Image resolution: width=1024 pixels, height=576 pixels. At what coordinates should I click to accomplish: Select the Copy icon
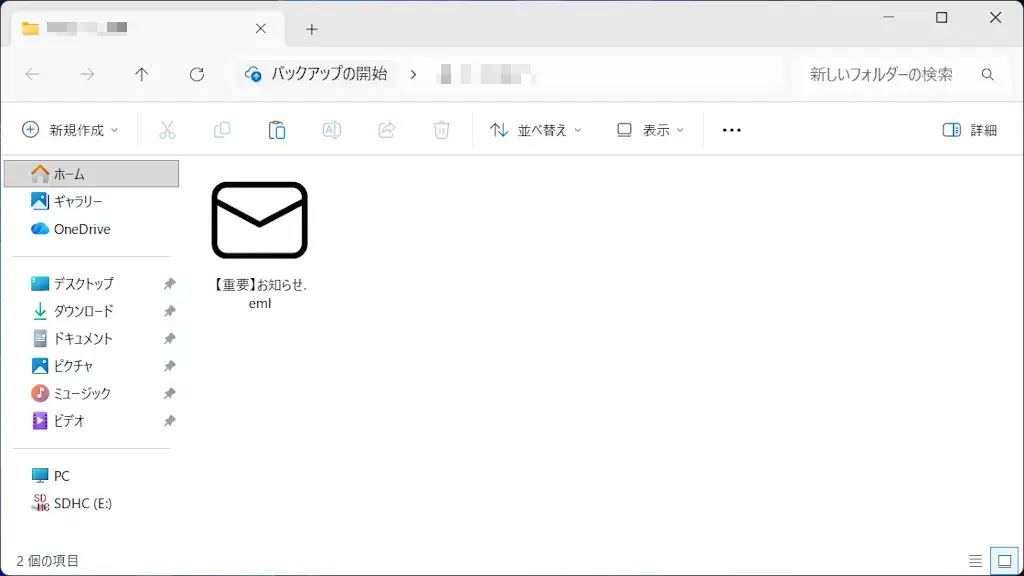coord(221,129)
